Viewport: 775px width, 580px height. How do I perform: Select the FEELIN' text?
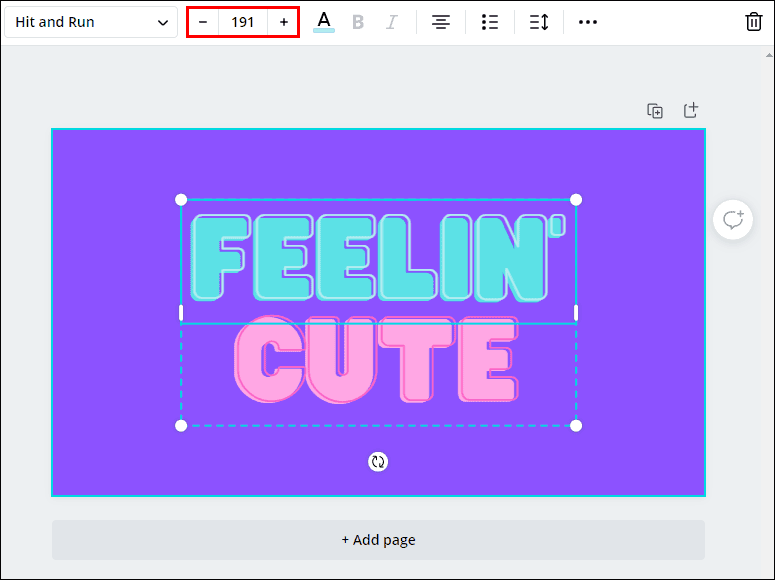coord(378,257)
